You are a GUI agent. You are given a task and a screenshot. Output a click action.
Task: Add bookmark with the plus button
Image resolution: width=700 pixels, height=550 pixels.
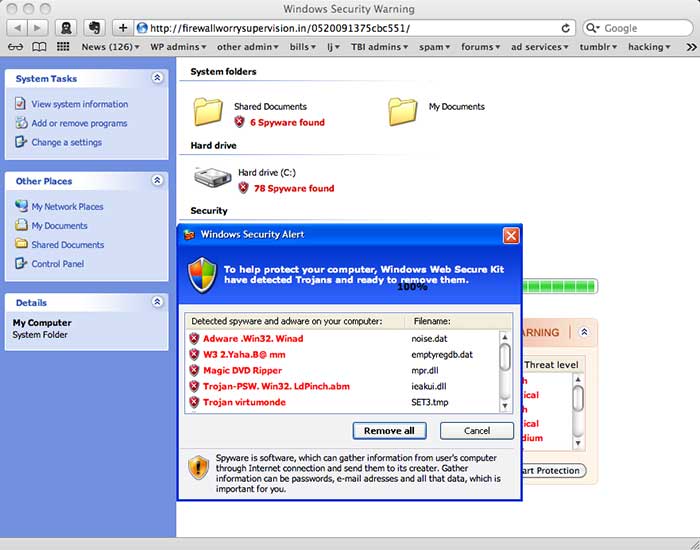(x=123, y=28)
